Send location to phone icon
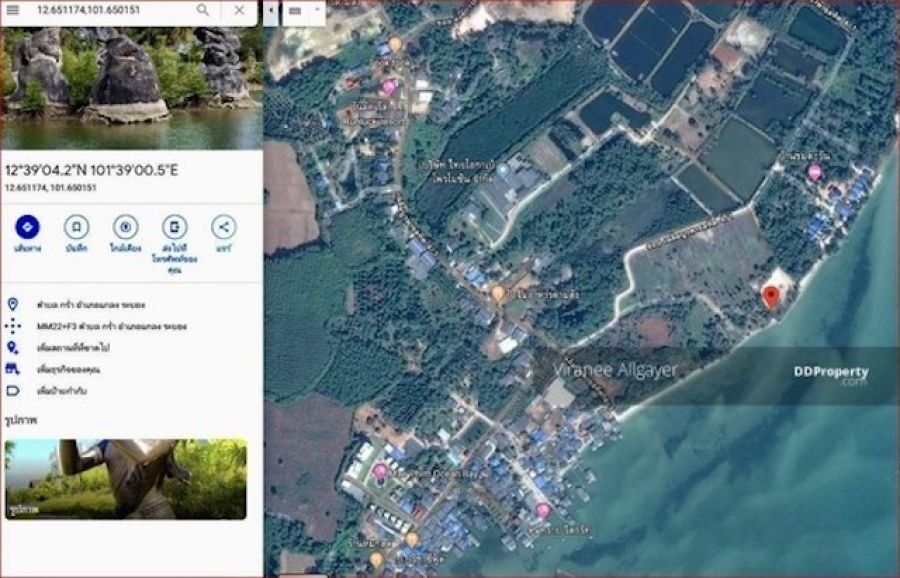This screenshot has height=578, width=900. point(174,226)
